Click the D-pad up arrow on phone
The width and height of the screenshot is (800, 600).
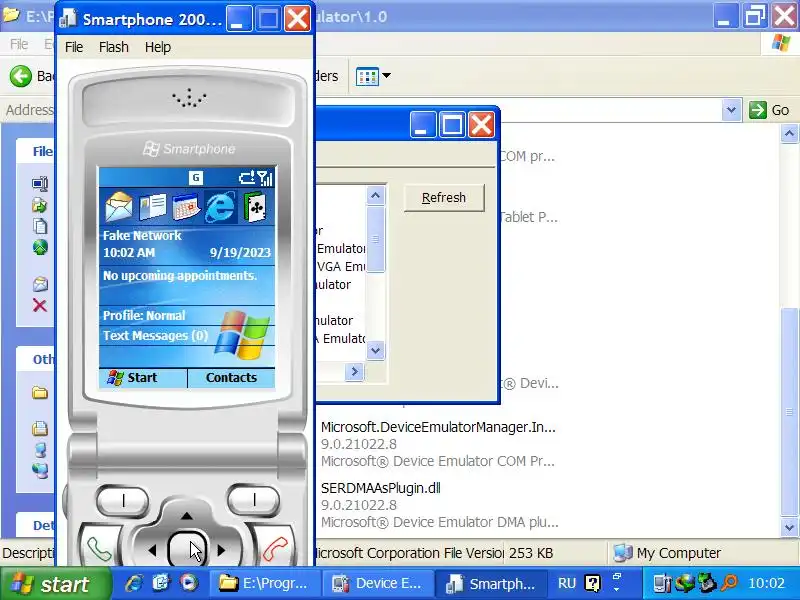[187, 516]
